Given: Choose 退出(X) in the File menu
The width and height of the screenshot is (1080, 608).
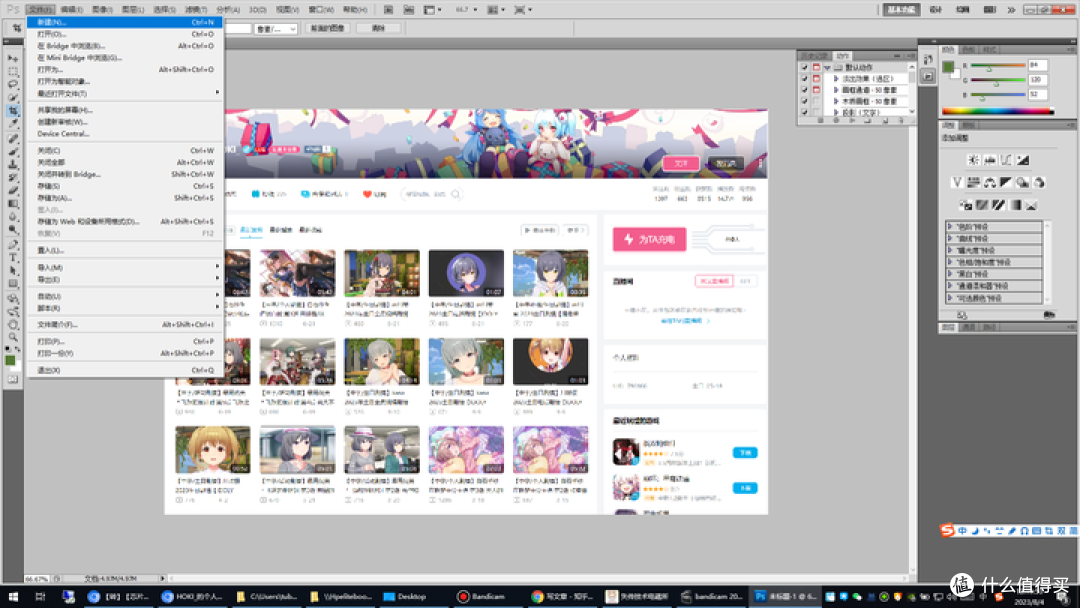Looking at the screenshot, I should coord(125,370).
